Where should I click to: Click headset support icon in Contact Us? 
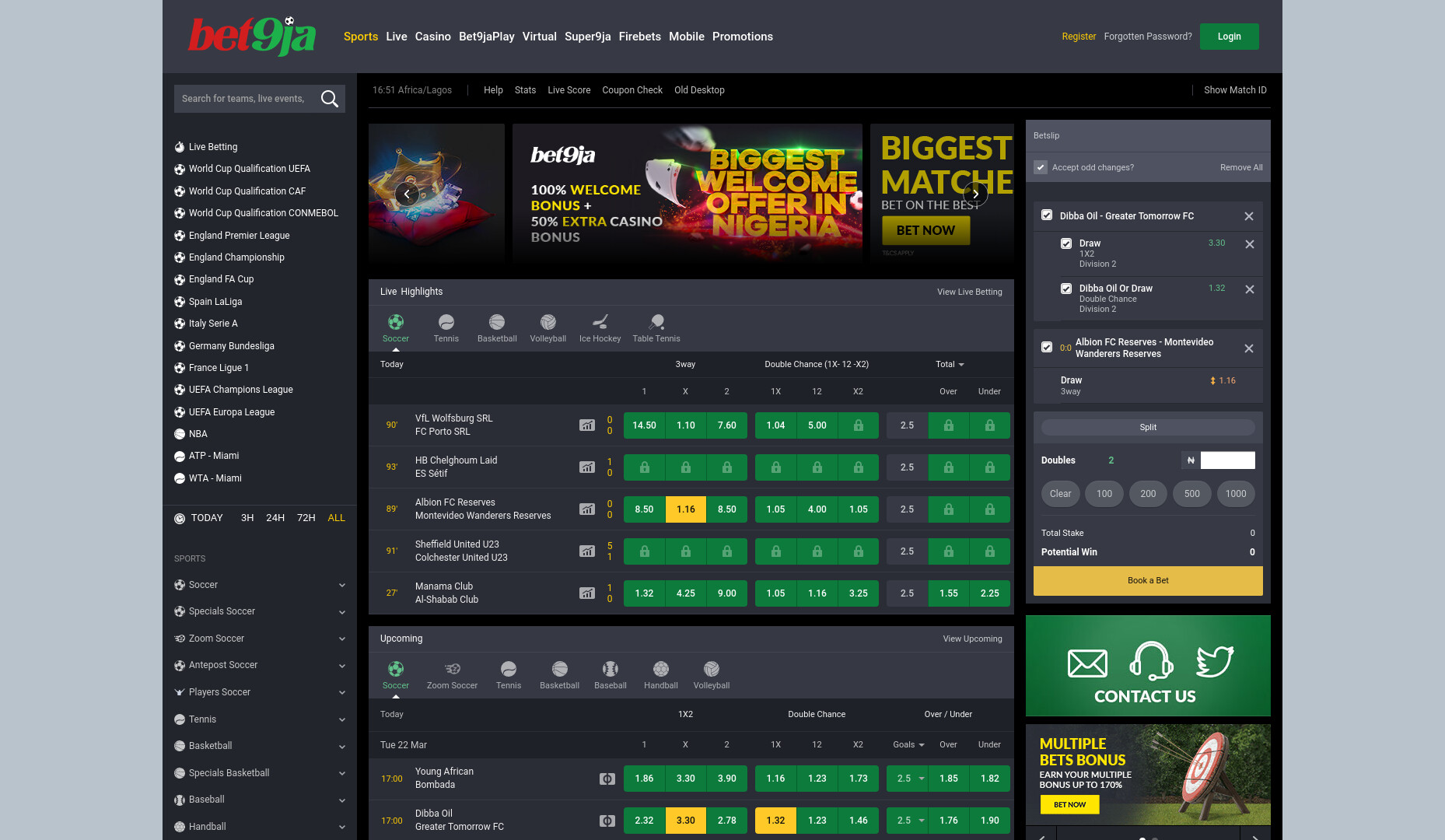click(1151, 661)
